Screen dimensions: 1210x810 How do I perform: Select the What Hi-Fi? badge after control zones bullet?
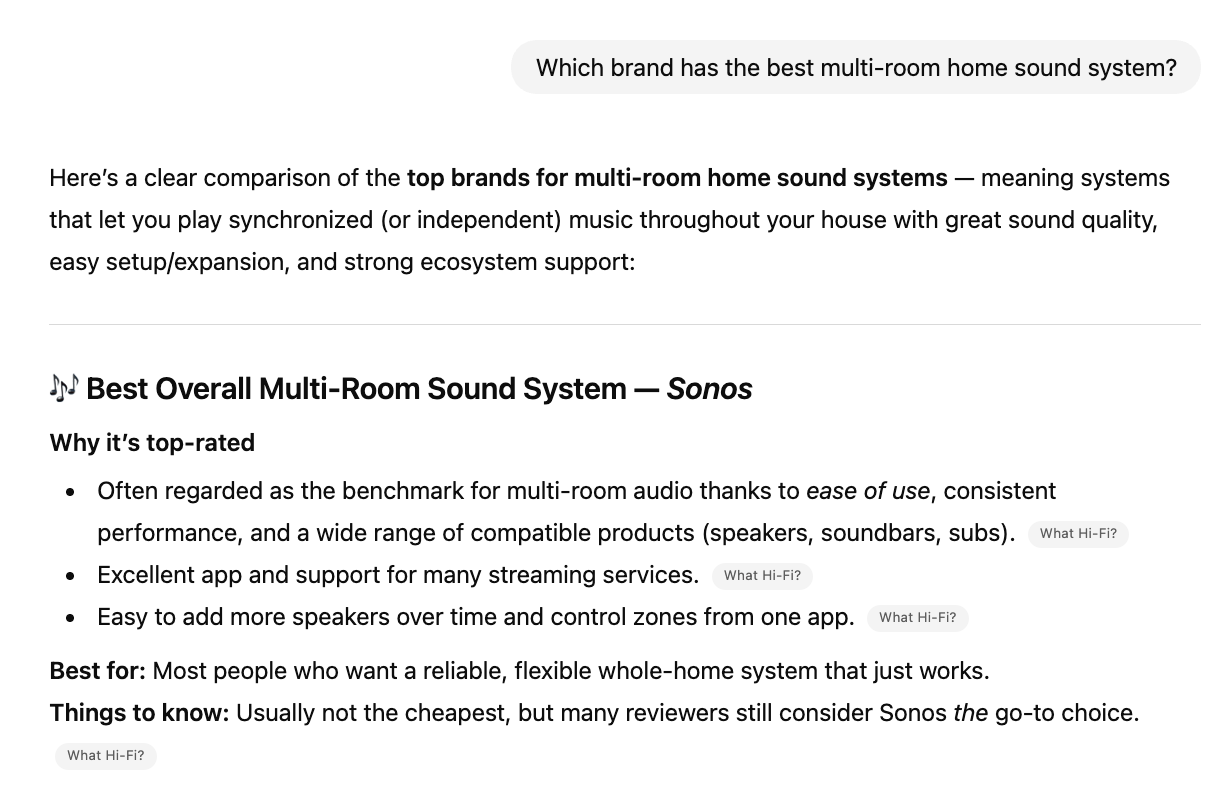917,617
